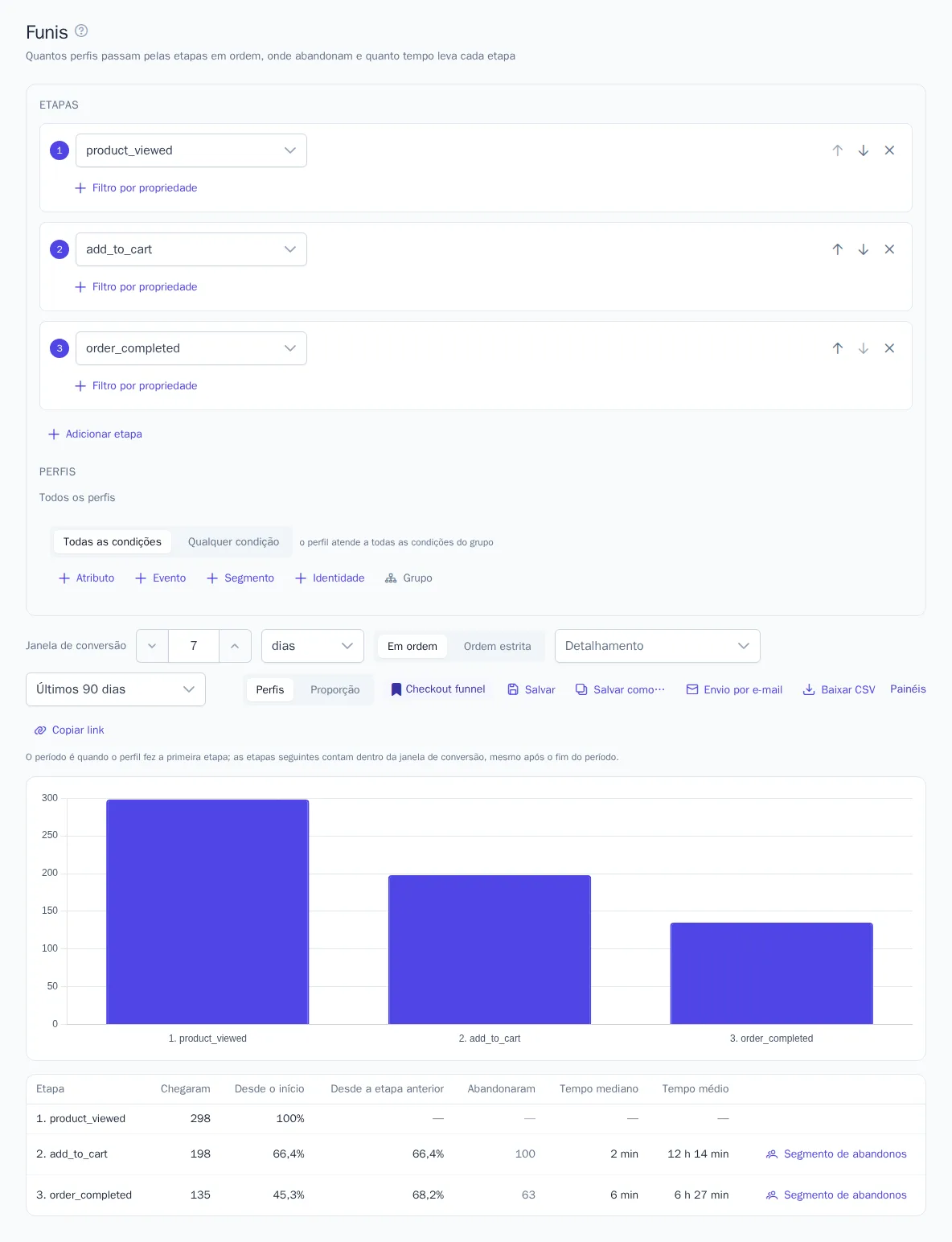
Task: Go to Painéis
Action: [908, 689]
